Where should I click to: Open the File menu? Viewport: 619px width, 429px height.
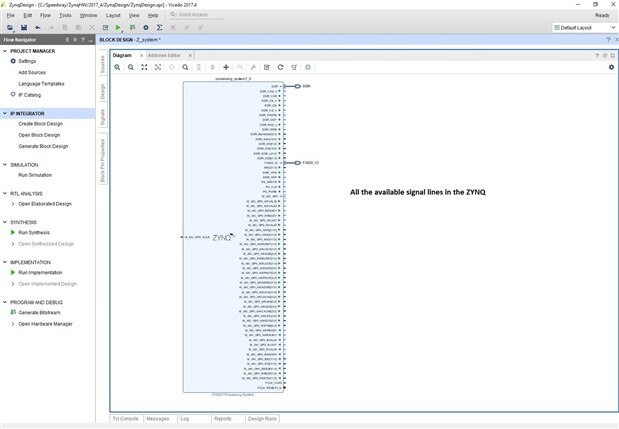tap(11, 15)
